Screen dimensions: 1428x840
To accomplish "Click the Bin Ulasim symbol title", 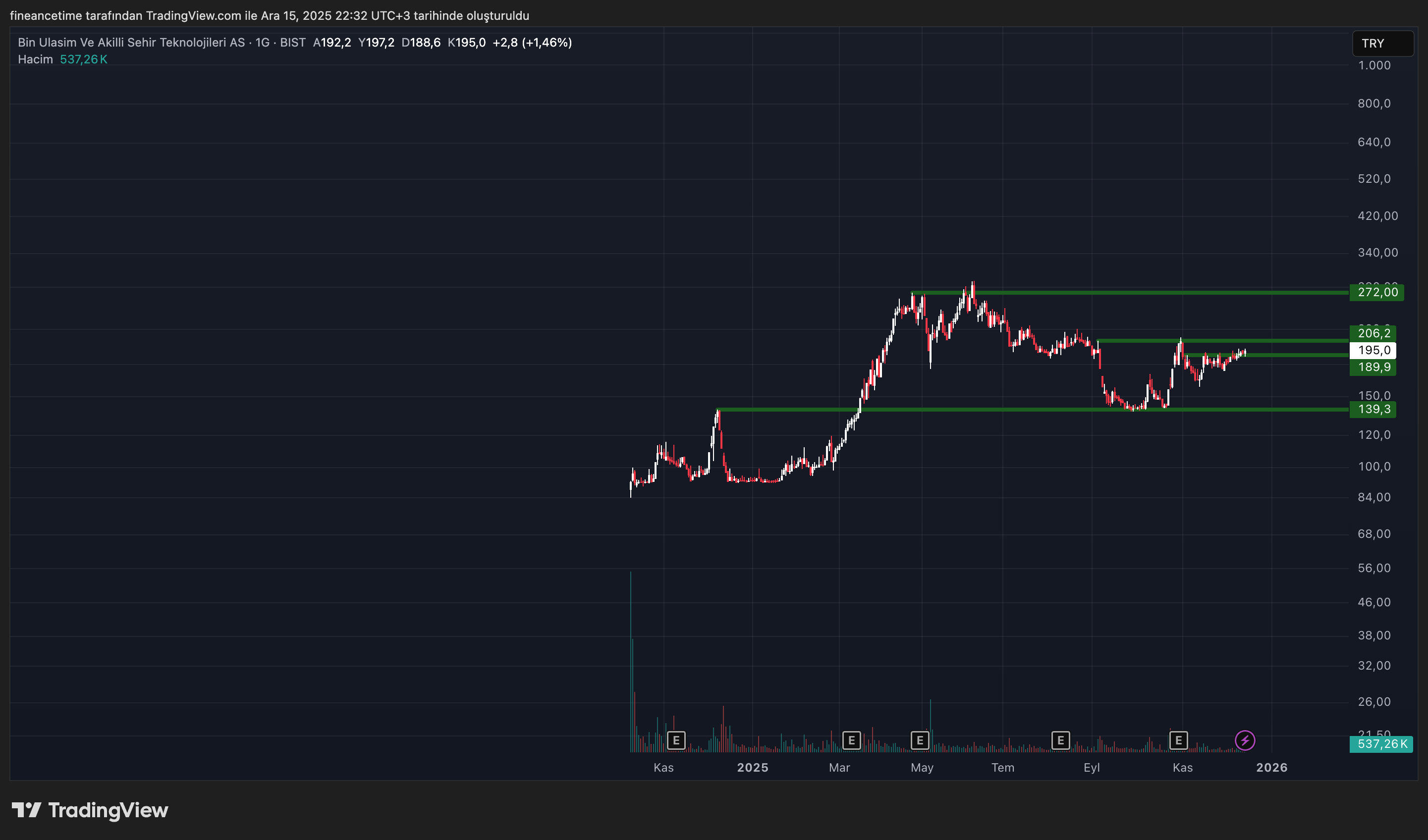I will pyautogui.click(x=131, y=43).
